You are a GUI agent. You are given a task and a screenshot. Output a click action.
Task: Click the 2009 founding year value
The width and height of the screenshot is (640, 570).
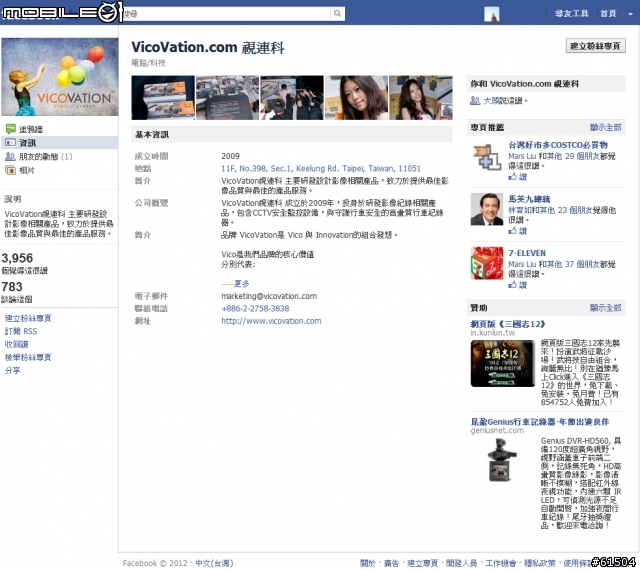[230, 156]
